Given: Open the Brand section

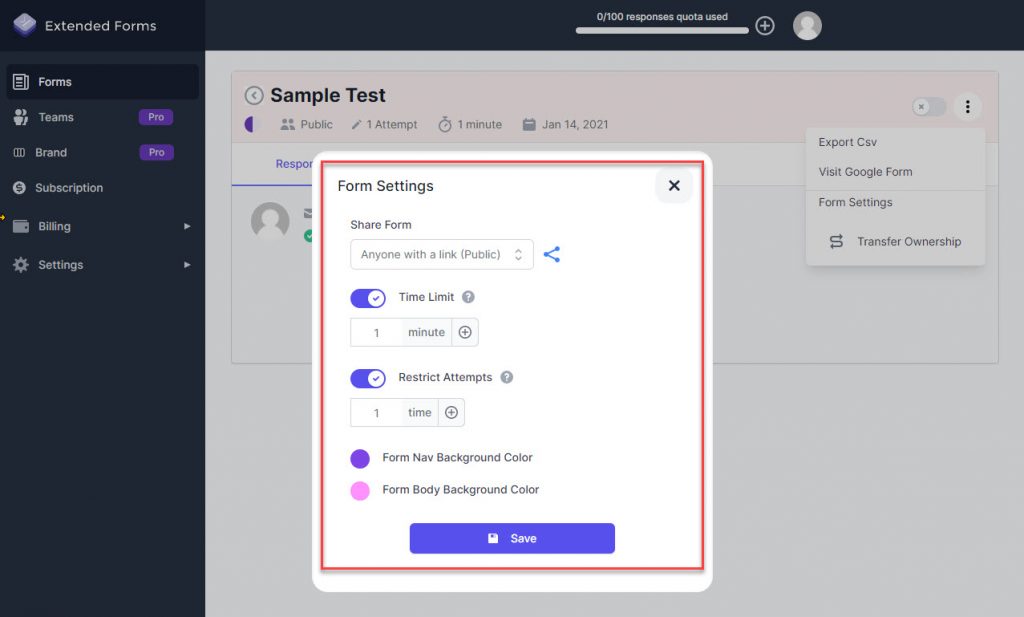Looking at the screenshot, I should coord(50,152).
